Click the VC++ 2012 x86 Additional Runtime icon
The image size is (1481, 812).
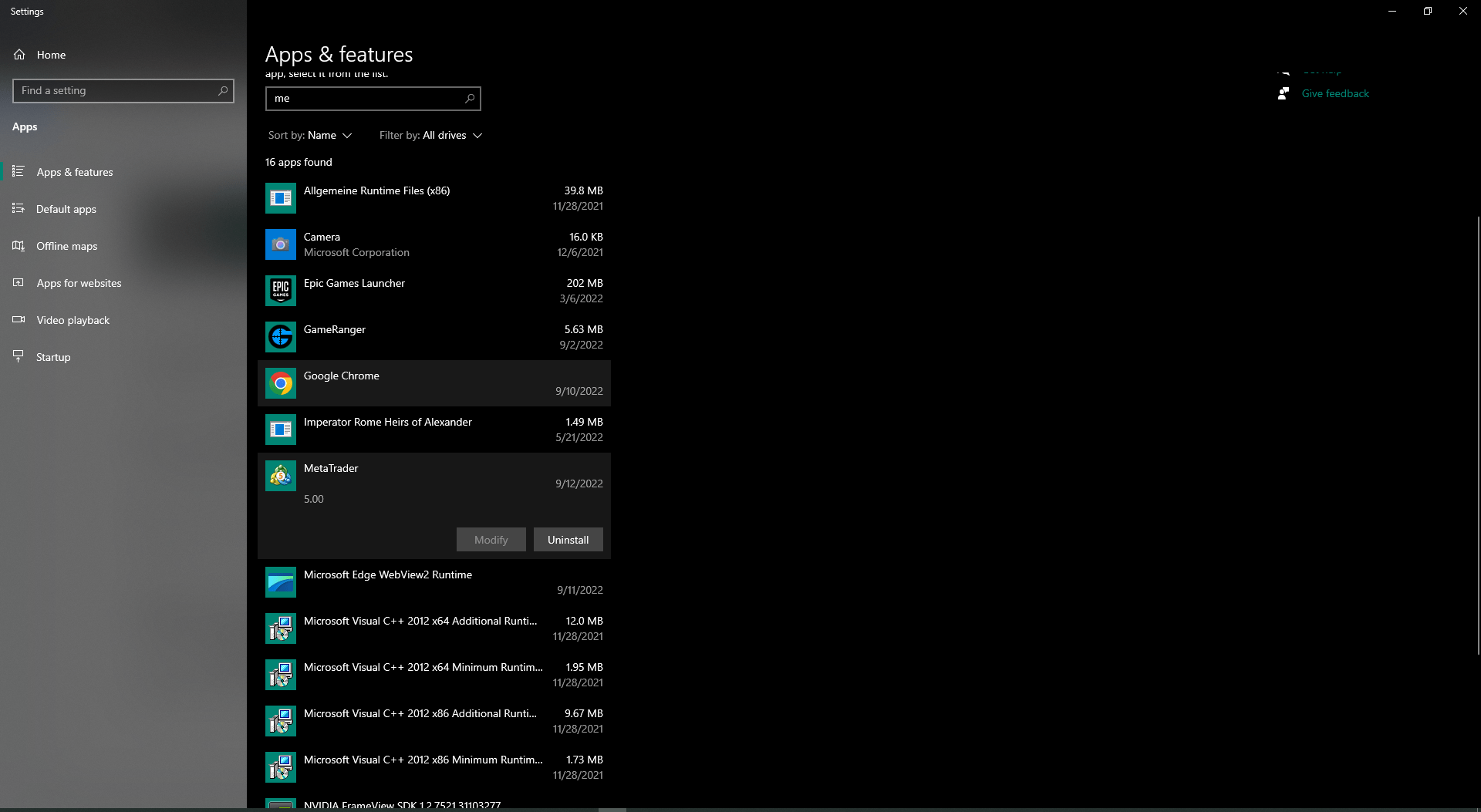(x=281, y=721)
